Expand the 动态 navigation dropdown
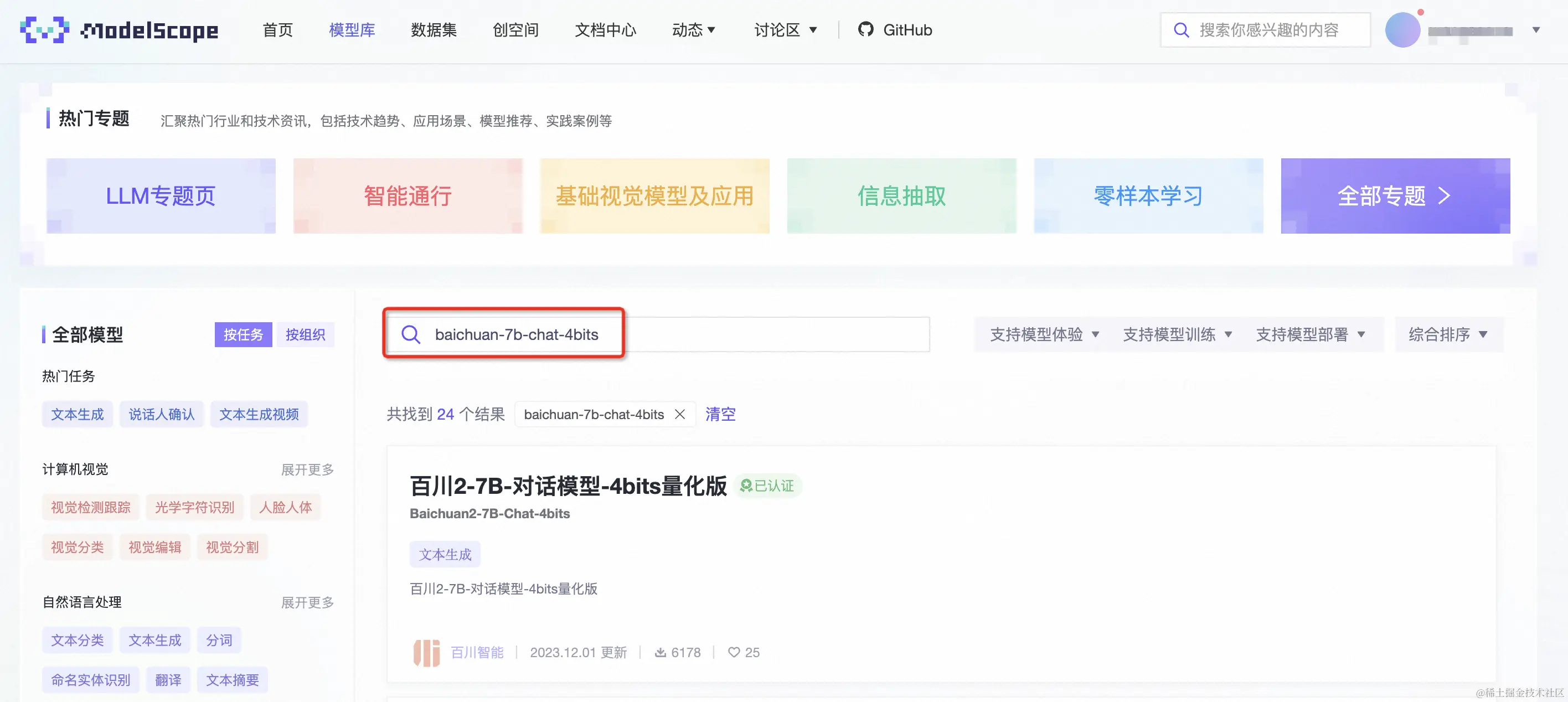The image size is (1568, 702). click(693, 30)
